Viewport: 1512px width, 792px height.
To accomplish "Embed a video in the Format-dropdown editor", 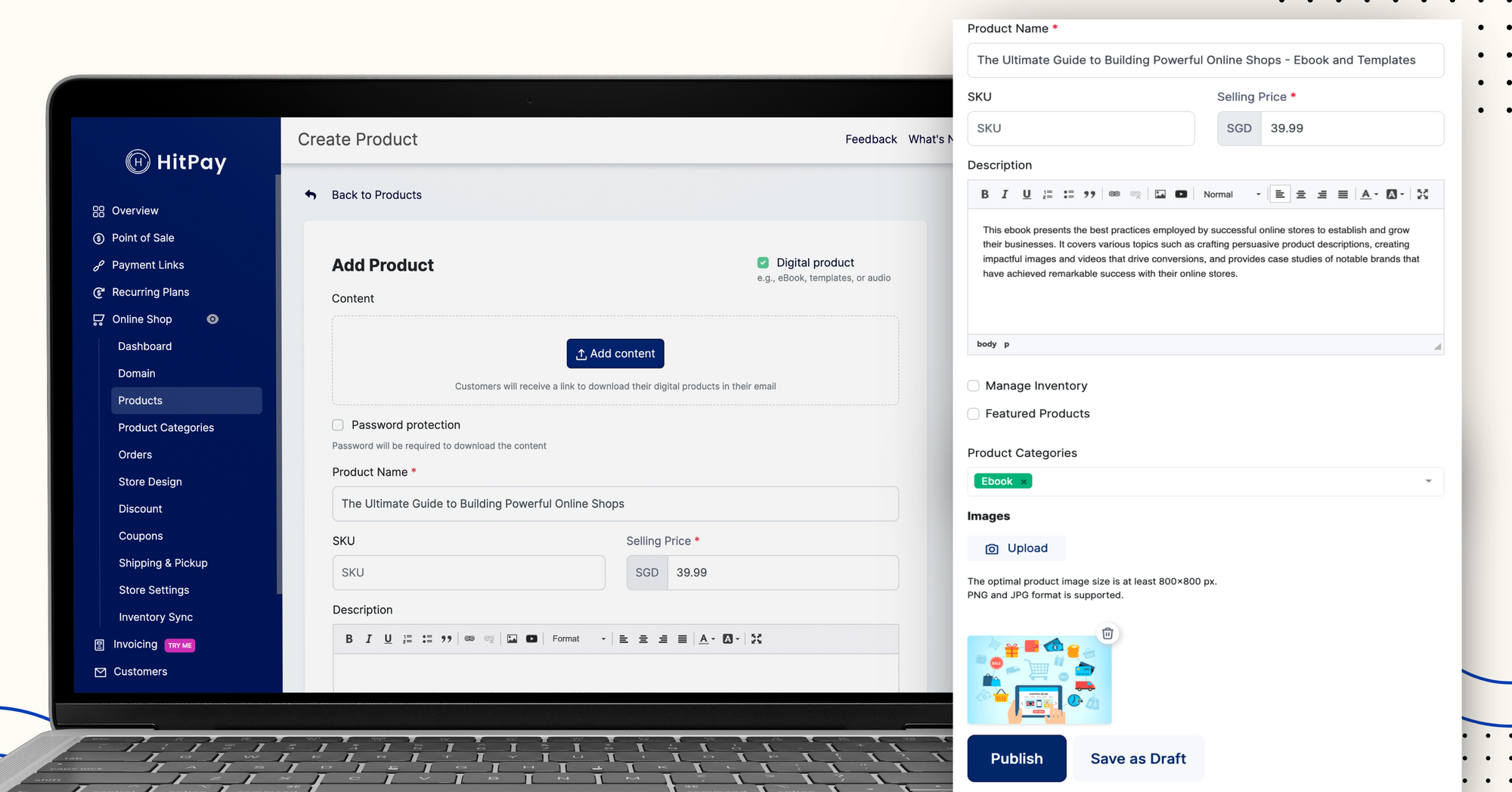I will 531,639.
